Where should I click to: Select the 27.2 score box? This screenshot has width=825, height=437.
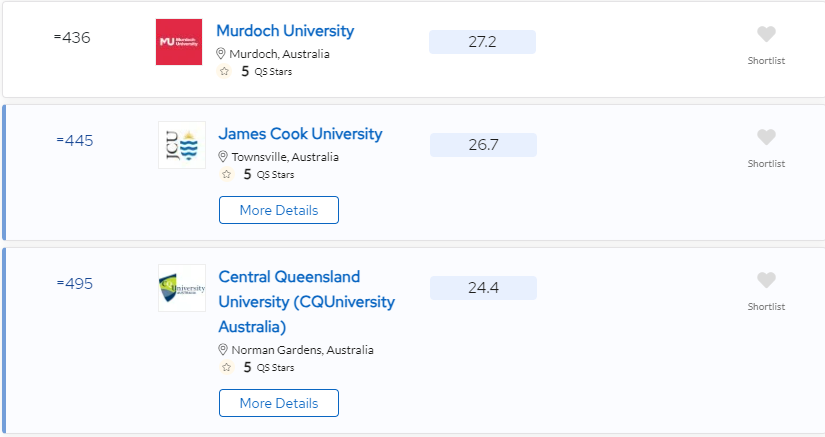pyautogui.click(x=482, y=42)
